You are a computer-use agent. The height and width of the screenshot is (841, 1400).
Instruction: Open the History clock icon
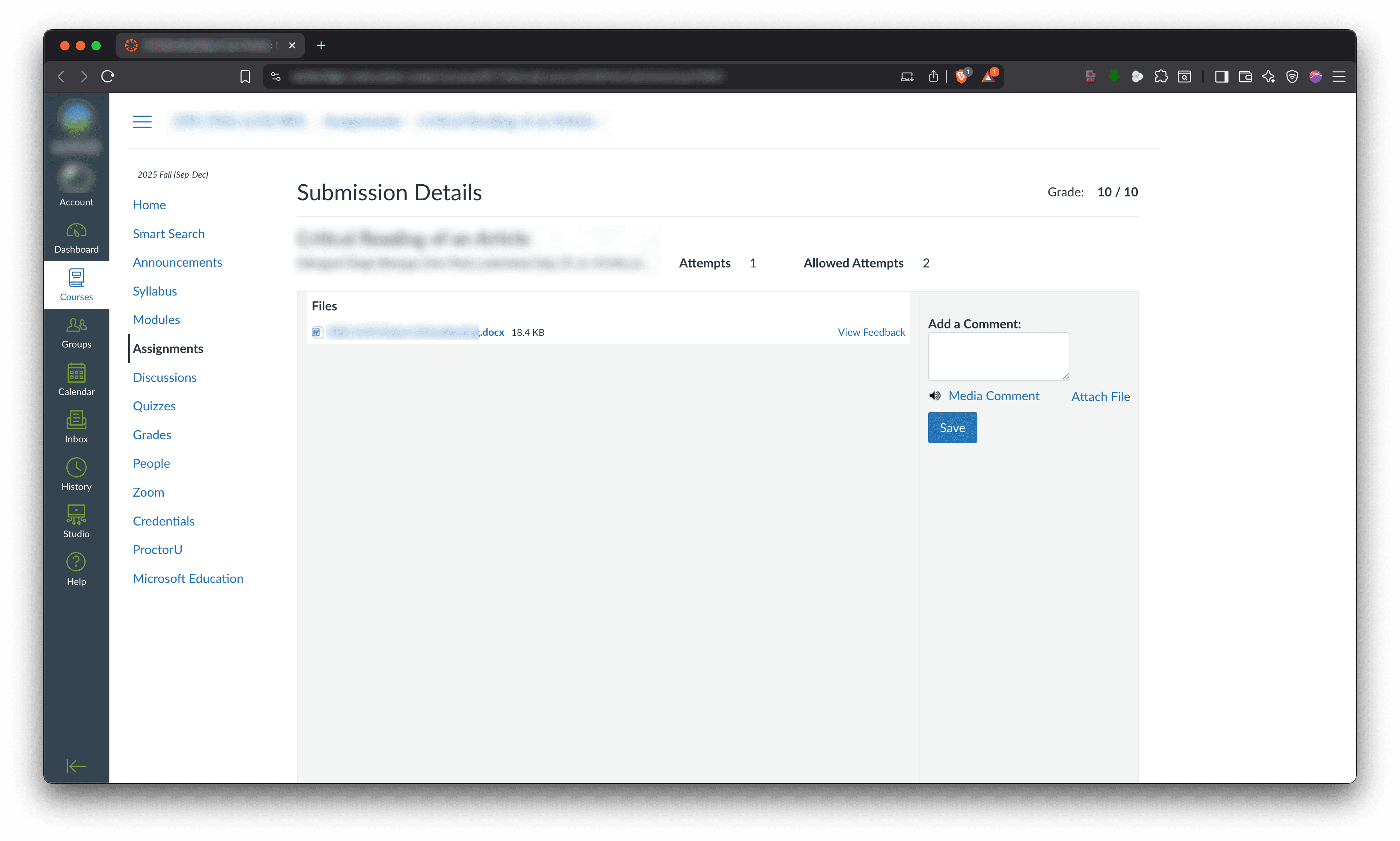tap(76, 474)
